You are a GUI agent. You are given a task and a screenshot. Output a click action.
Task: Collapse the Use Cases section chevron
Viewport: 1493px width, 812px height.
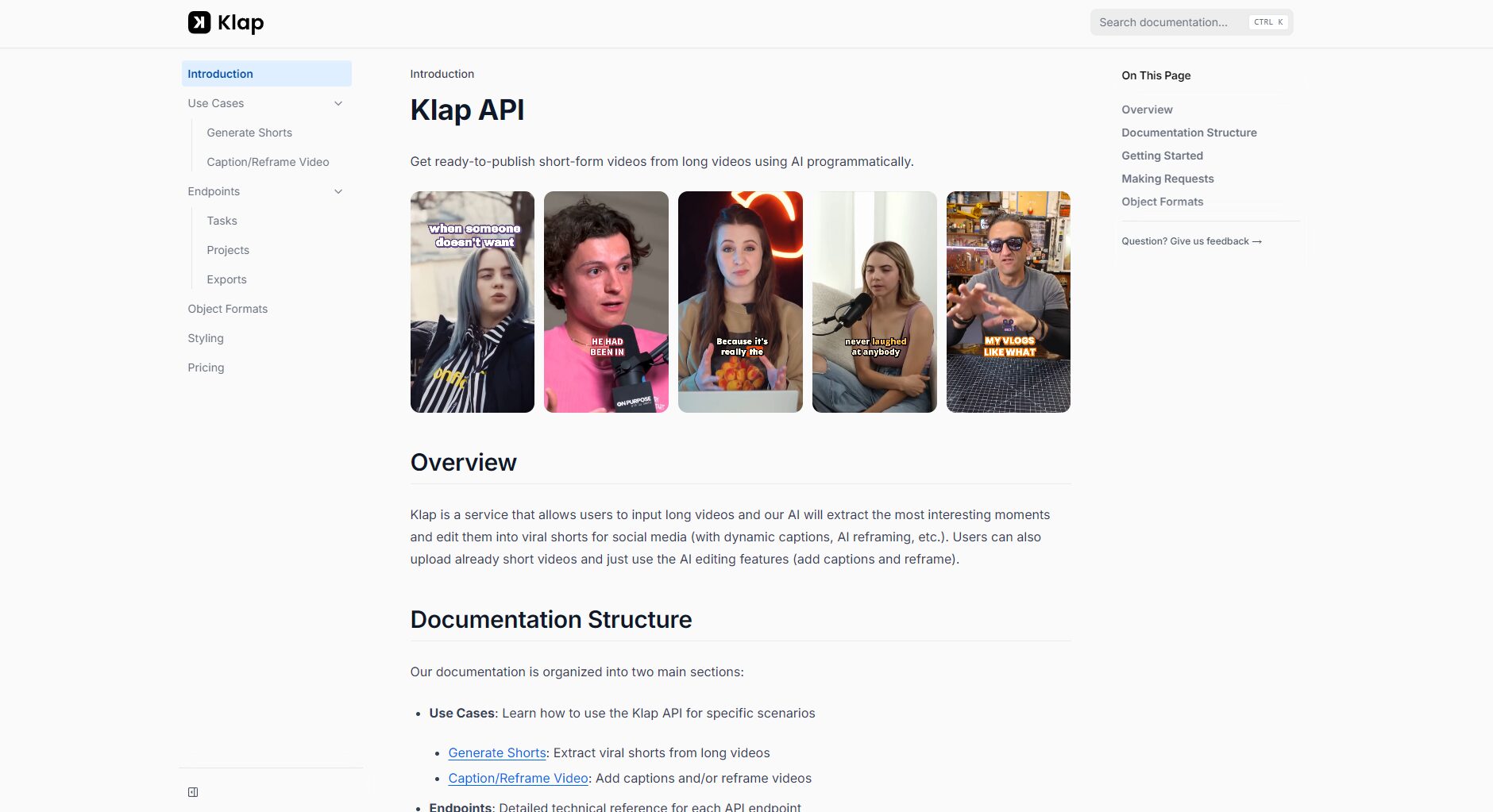338,103
